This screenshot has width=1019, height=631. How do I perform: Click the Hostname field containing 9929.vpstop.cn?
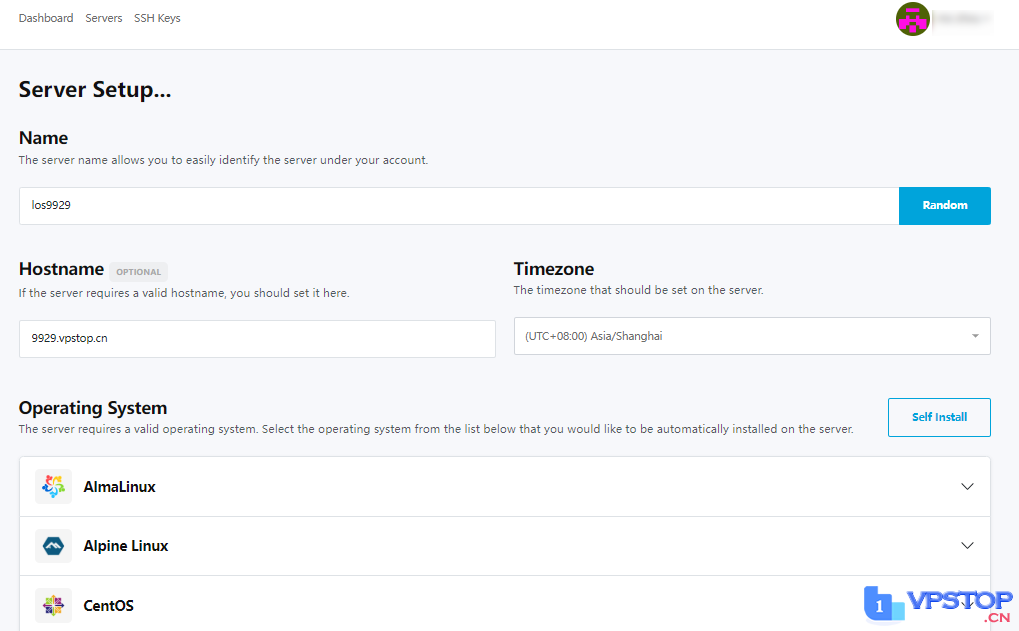(257, 338)
